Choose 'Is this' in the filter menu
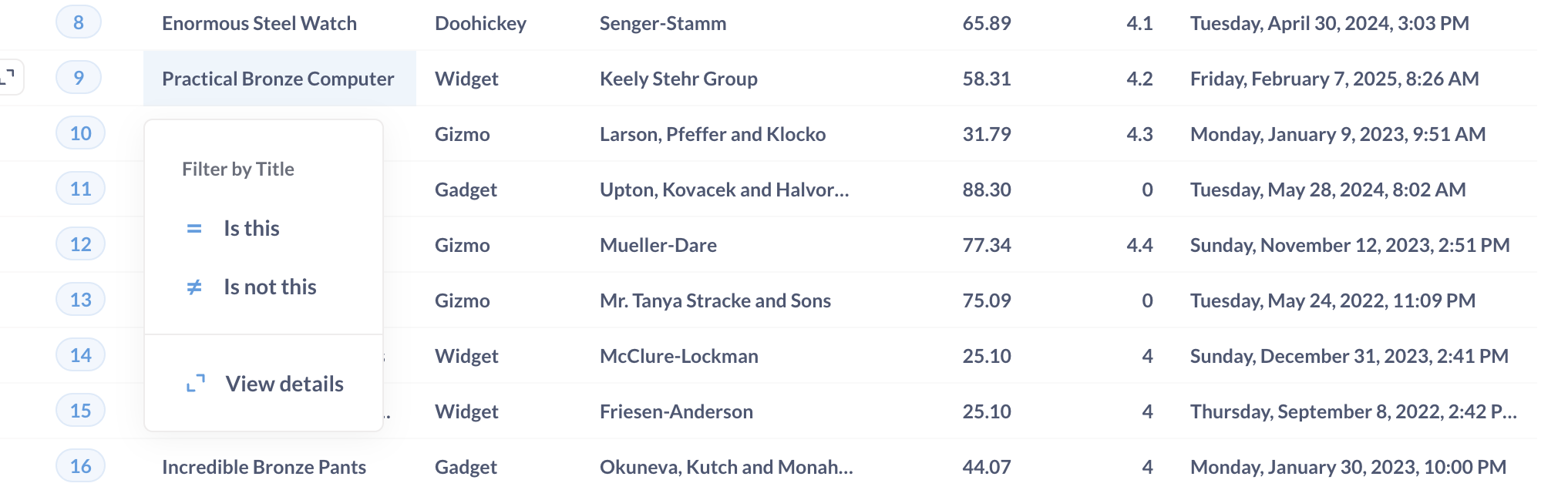Screen dimensions: 1568x490 tap(251, 228)
